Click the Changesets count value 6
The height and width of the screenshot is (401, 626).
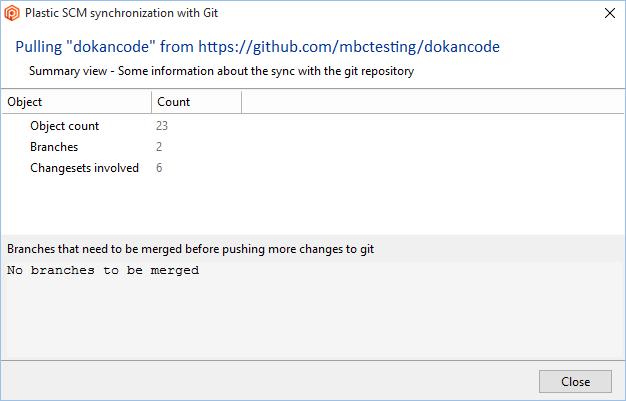[159, 168]
